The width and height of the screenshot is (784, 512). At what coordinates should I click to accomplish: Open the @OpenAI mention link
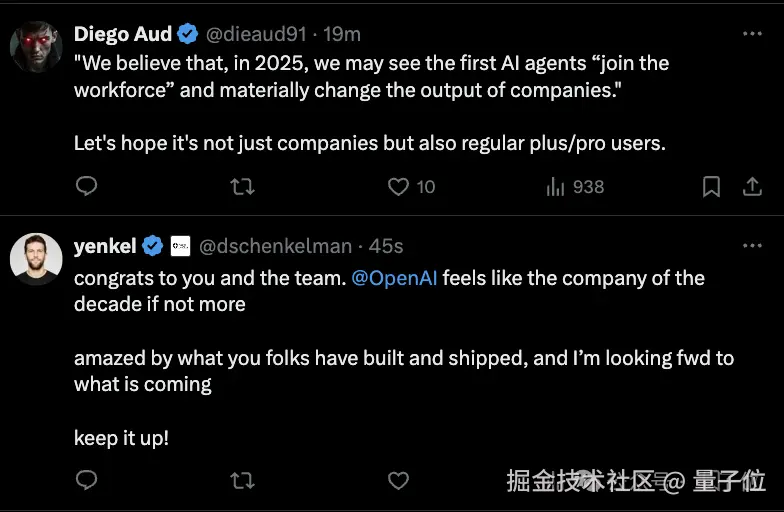coord(394,278)
